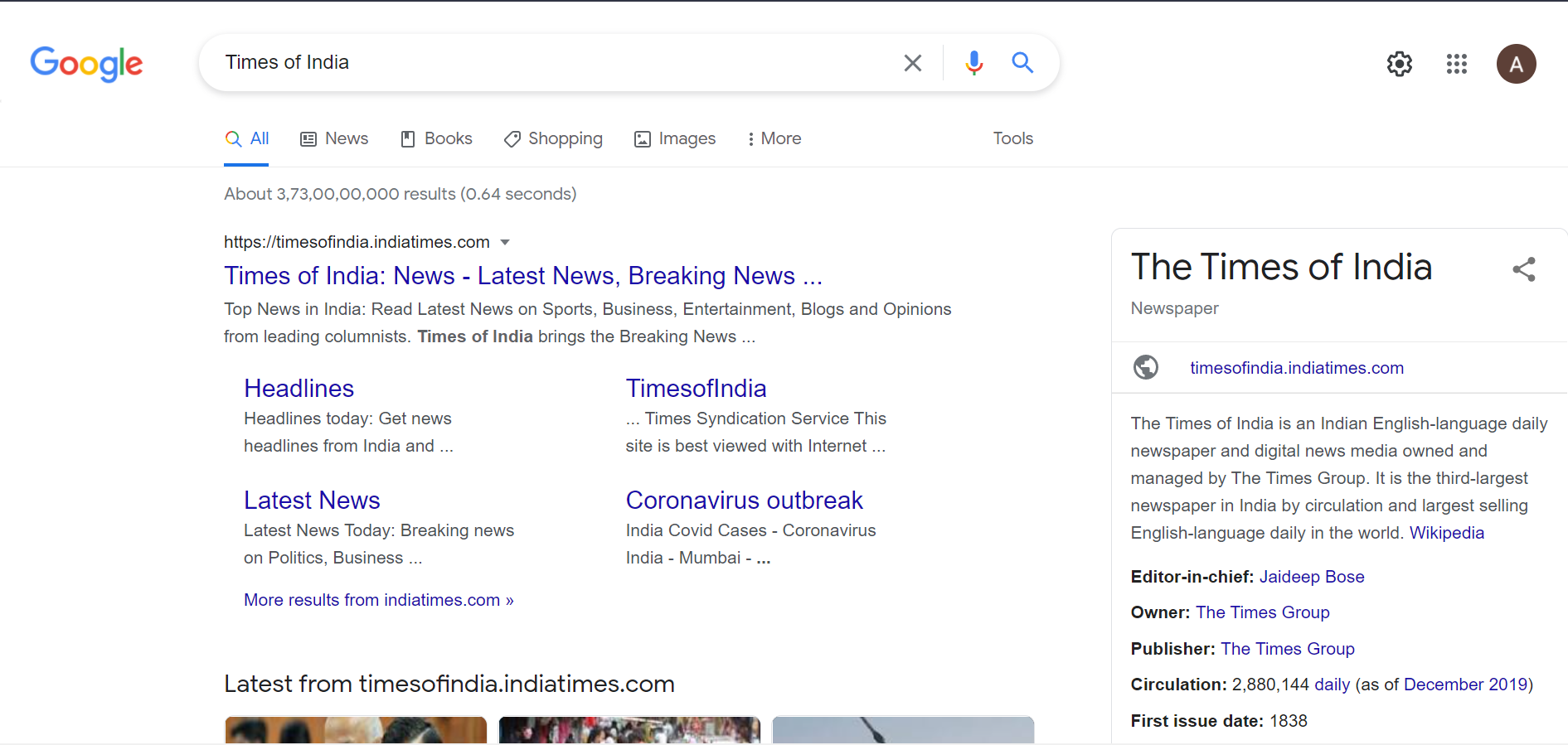Switch to the News tab
The image size is (1568, 745).
coord(334,139)
